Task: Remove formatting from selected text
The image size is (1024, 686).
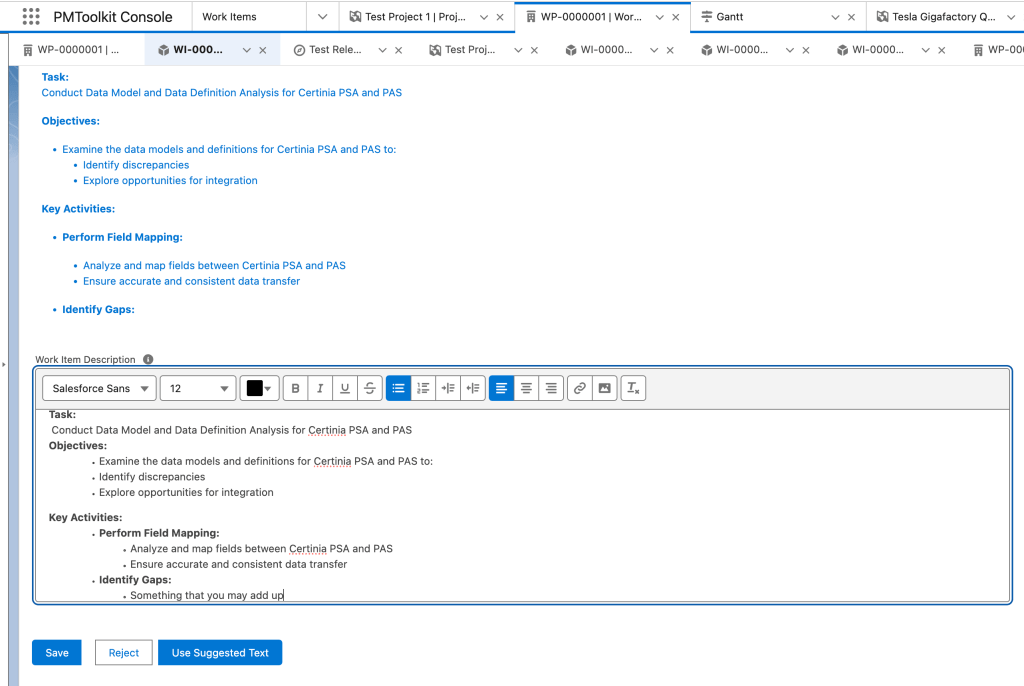Action: tap(633, 389)
